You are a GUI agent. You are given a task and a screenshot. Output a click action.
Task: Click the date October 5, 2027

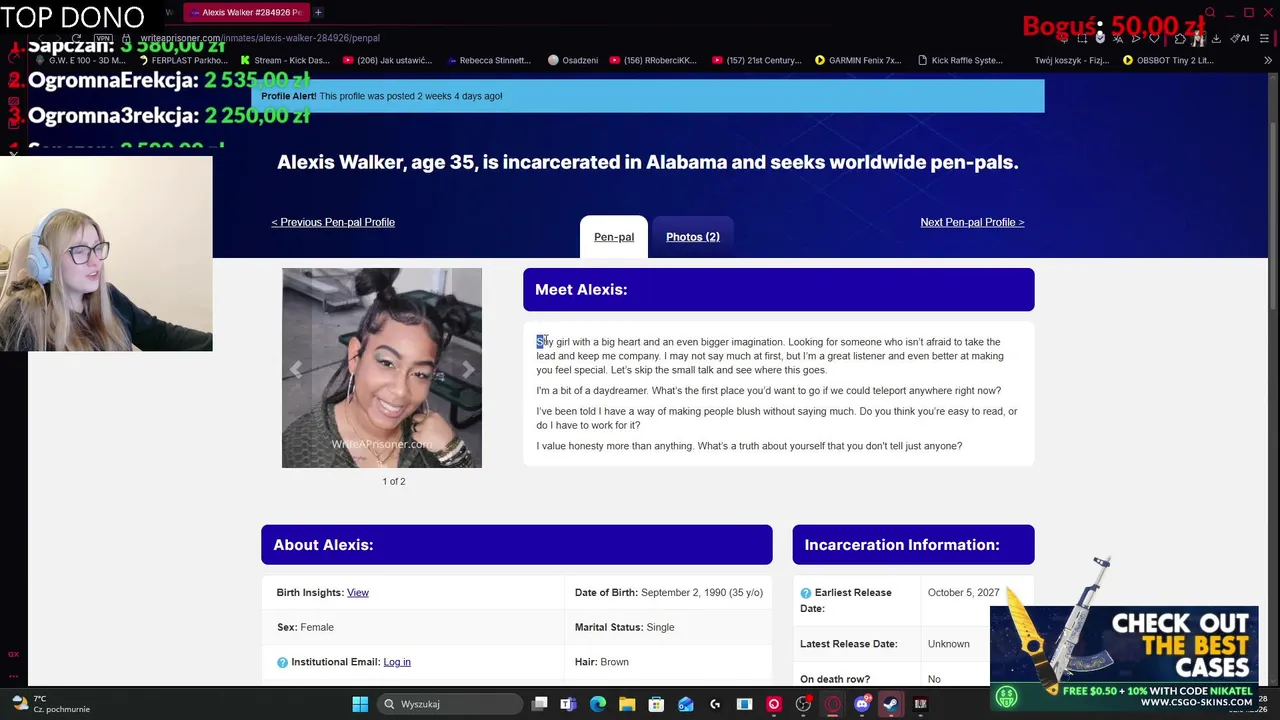tap(963, 593)
